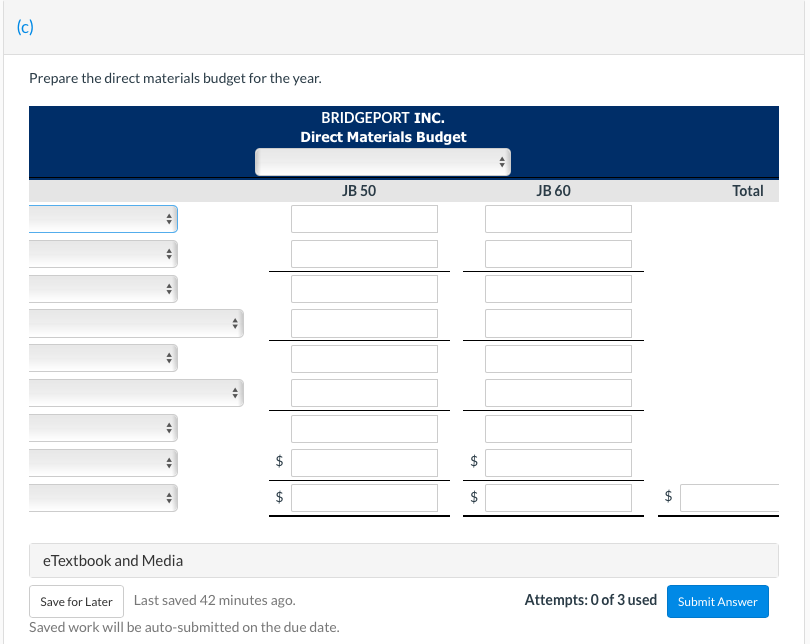Click the fifth row JB 60 input field
This screenshot has width=810, height=644.
point(558,359)
